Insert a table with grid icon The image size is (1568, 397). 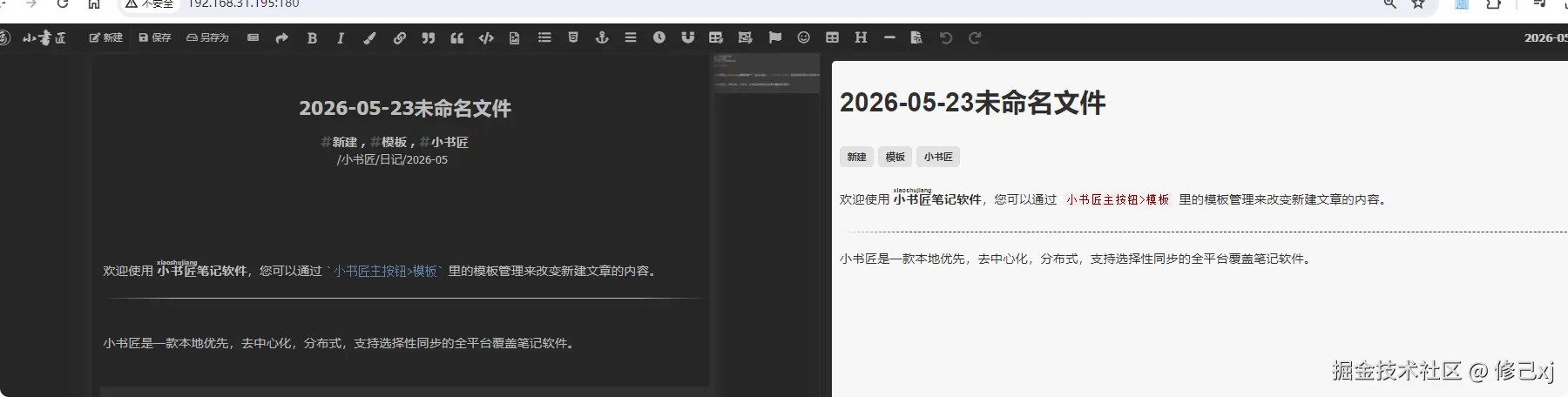[832, 37]
